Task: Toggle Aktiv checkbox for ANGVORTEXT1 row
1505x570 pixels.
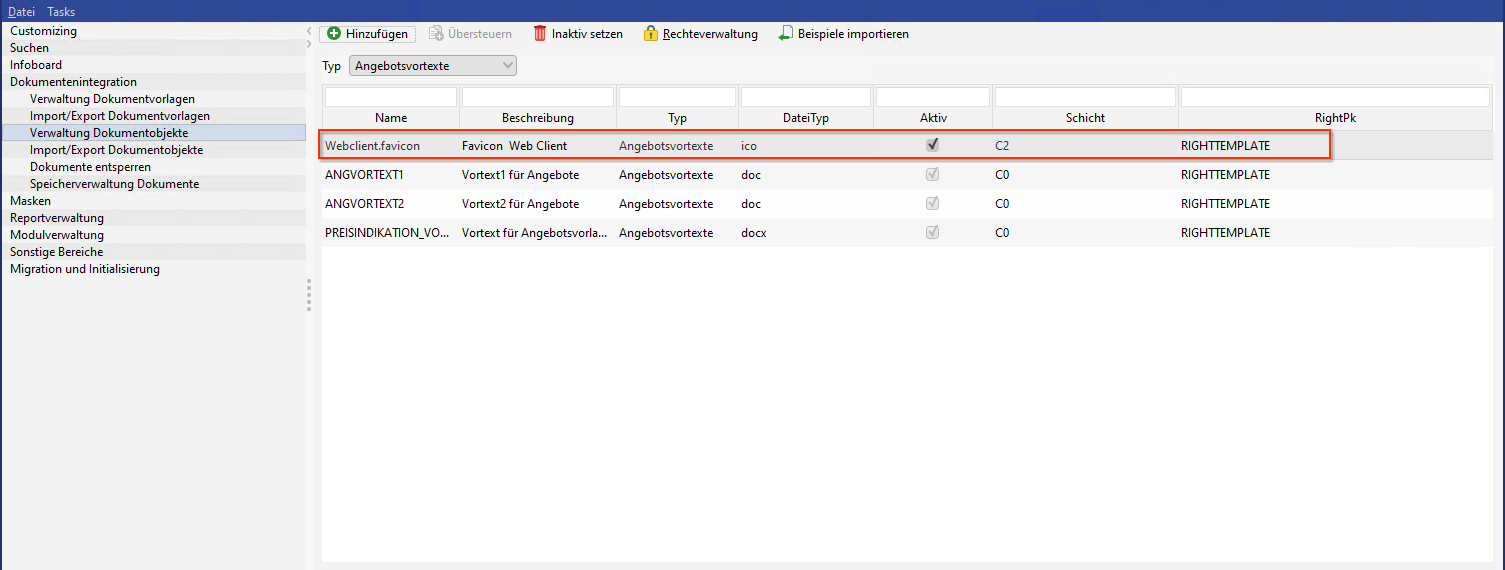Action: pos(933,175)
